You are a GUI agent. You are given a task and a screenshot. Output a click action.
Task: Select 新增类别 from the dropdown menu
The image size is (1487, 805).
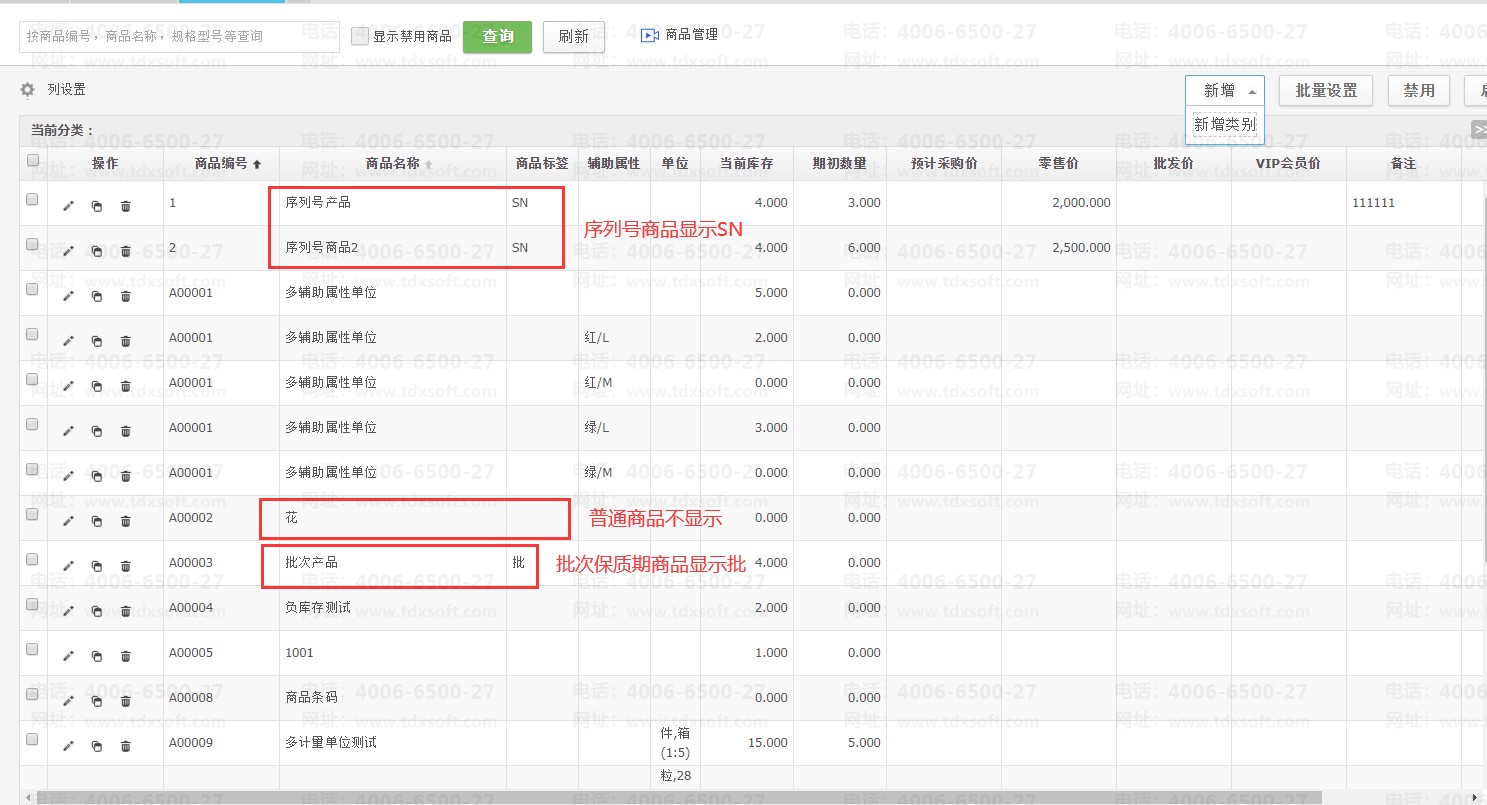(1225, 125)
